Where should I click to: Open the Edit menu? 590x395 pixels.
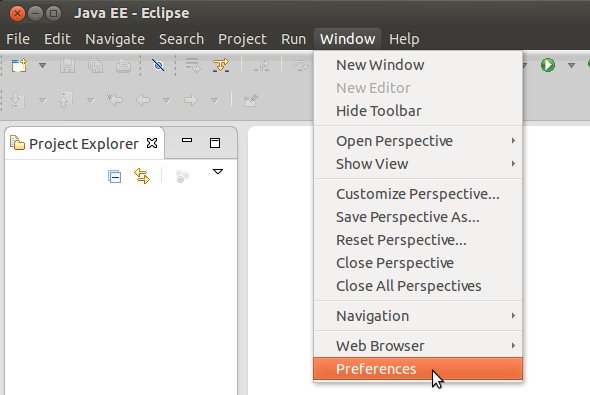coord(57,39)
